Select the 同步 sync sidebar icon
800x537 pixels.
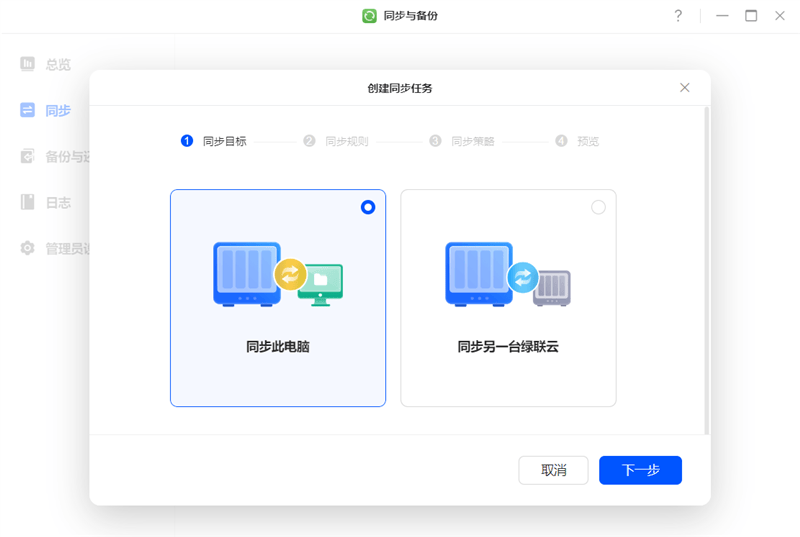(28, 110)
